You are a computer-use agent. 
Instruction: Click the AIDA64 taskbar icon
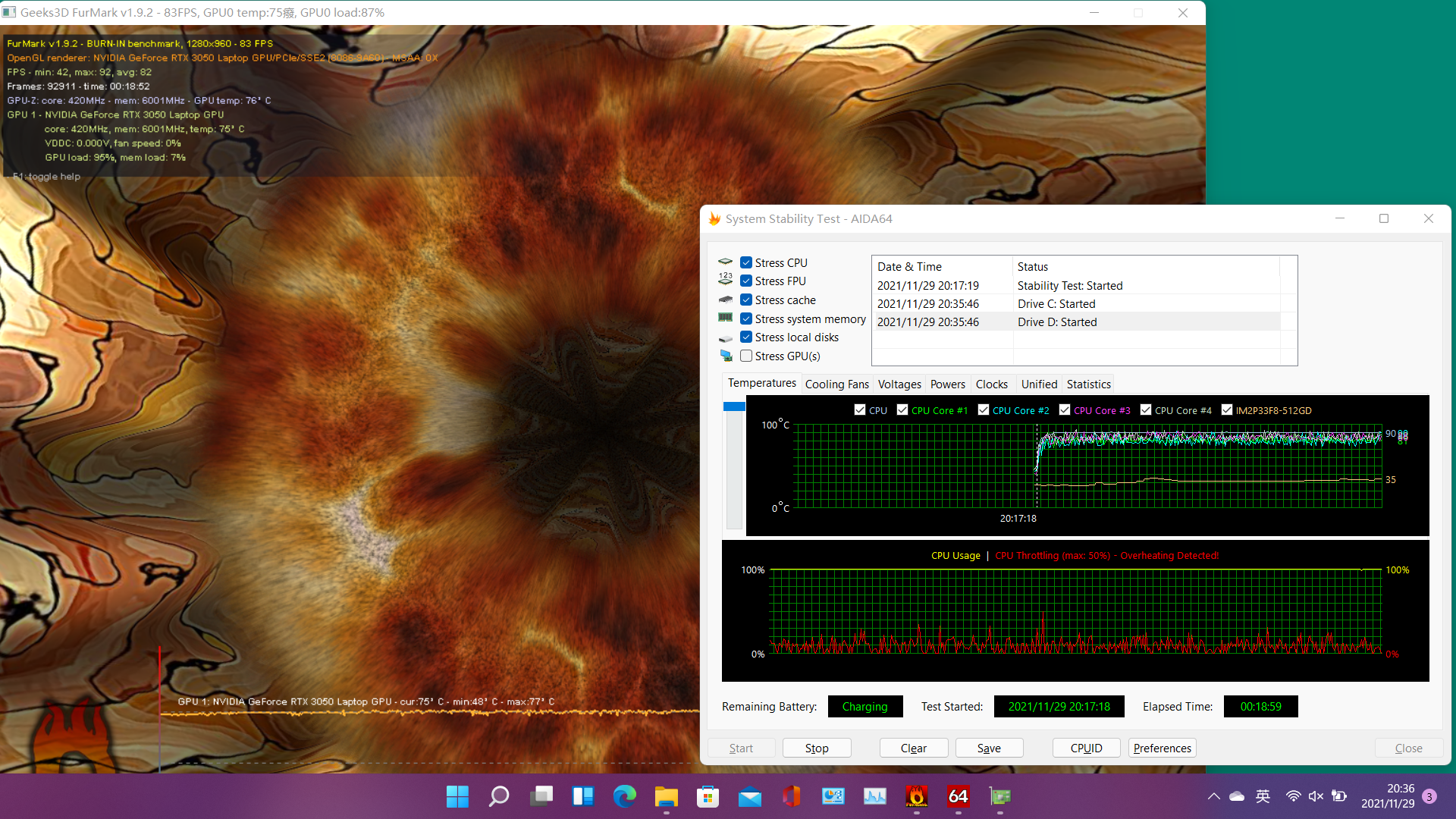point(959,796)
